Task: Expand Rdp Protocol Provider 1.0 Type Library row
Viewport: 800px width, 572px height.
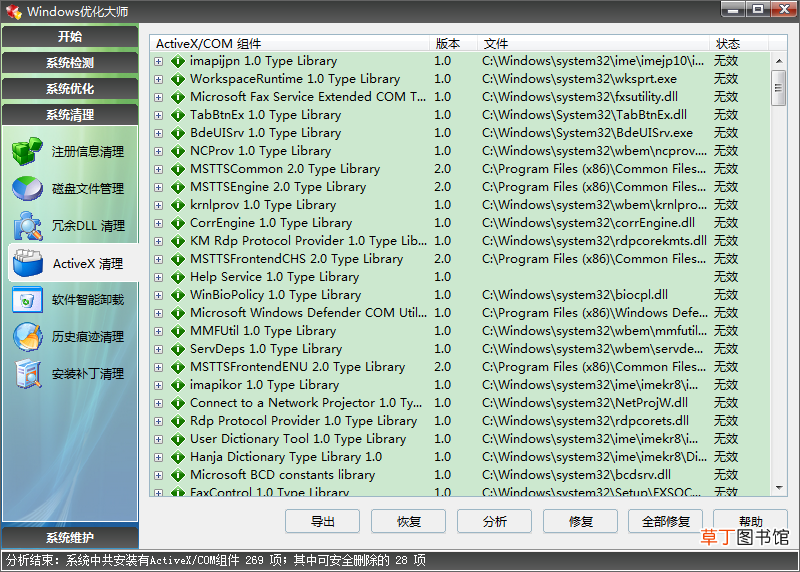Action: point(159,421)
